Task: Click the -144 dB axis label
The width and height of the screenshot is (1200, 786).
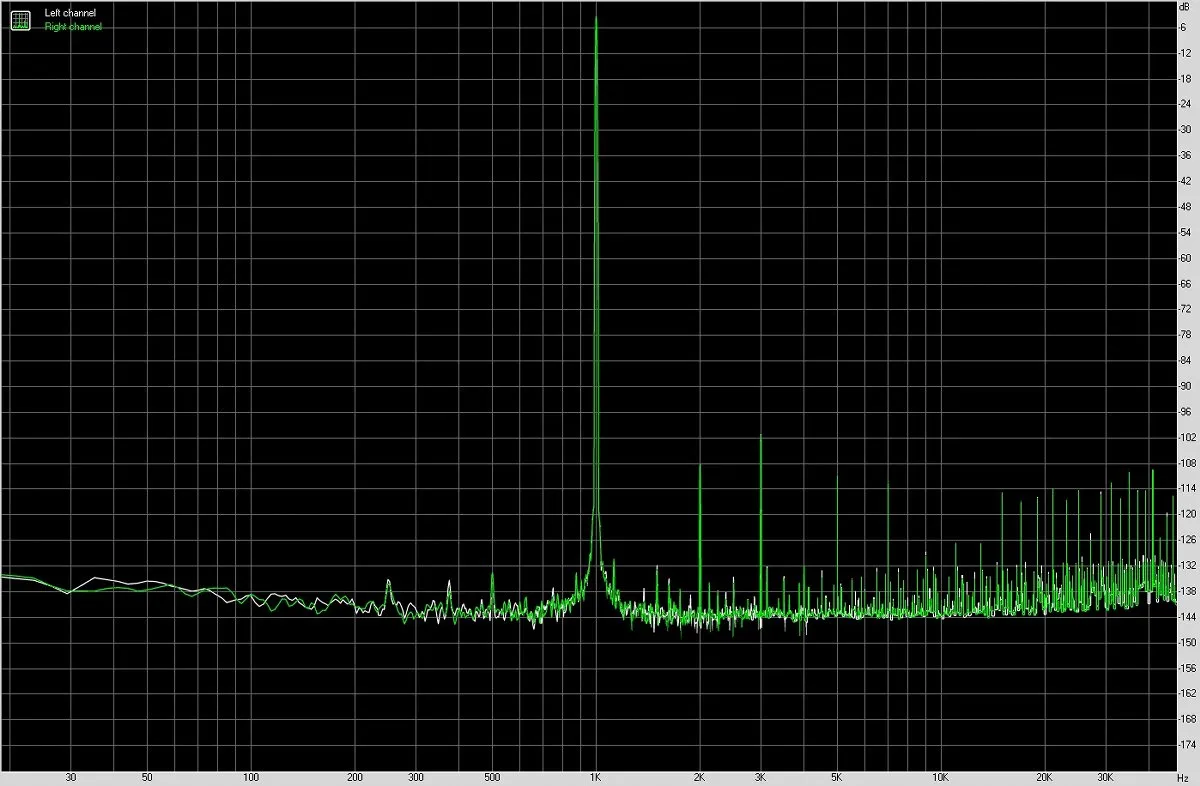Action: click(1188, 617)
